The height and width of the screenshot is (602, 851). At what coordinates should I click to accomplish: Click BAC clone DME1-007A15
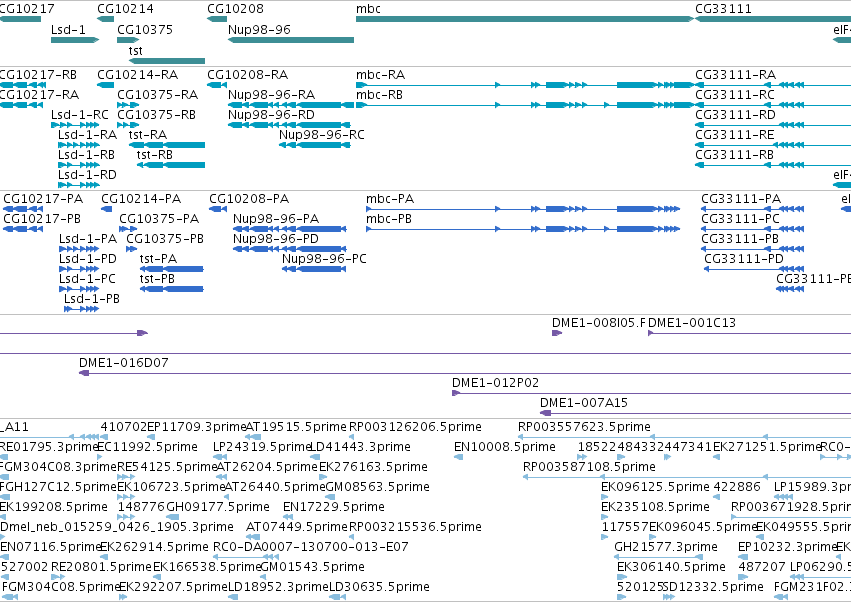pos(695,413)
